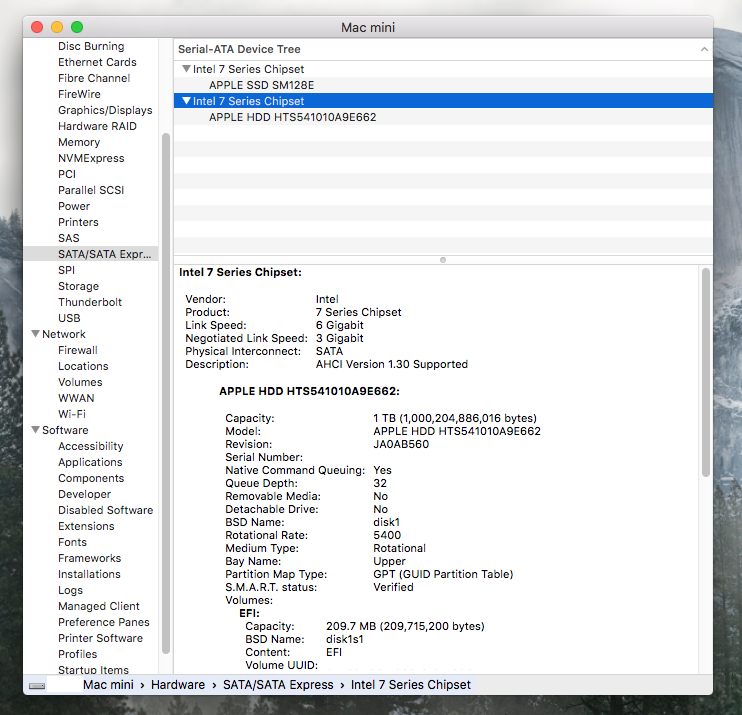Select the Software category label

65,430
